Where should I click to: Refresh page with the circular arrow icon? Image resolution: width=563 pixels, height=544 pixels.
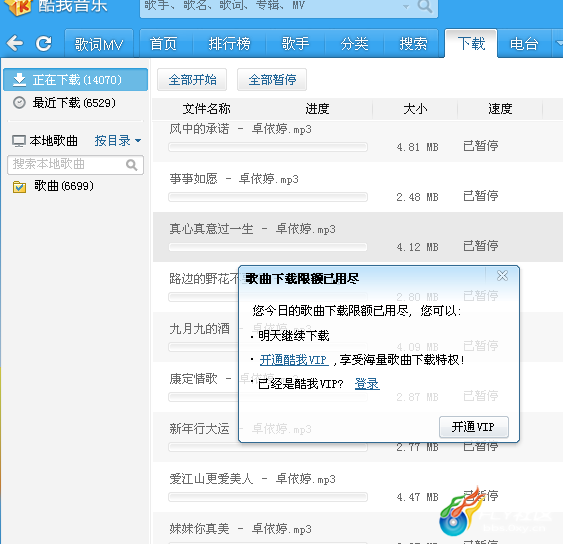tap(43, 43)
